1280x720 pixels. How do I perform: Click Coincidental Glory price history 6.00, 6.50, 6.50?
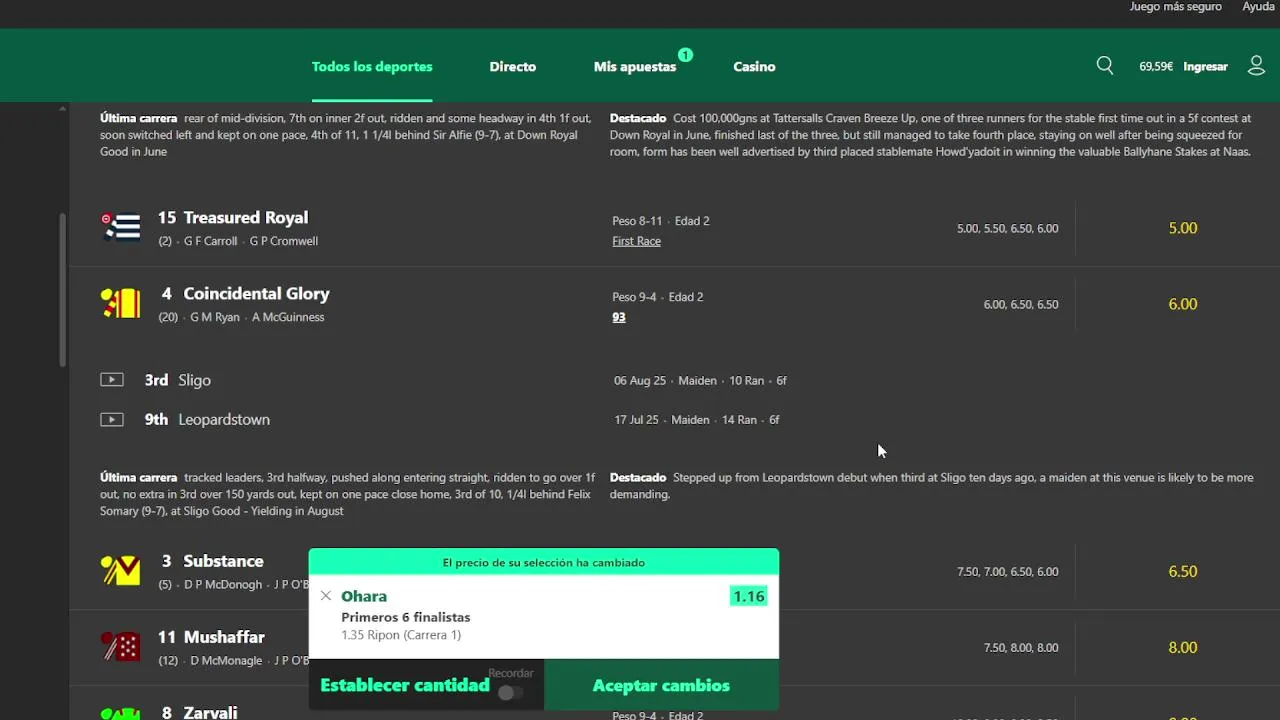[x=1021, y=304]
